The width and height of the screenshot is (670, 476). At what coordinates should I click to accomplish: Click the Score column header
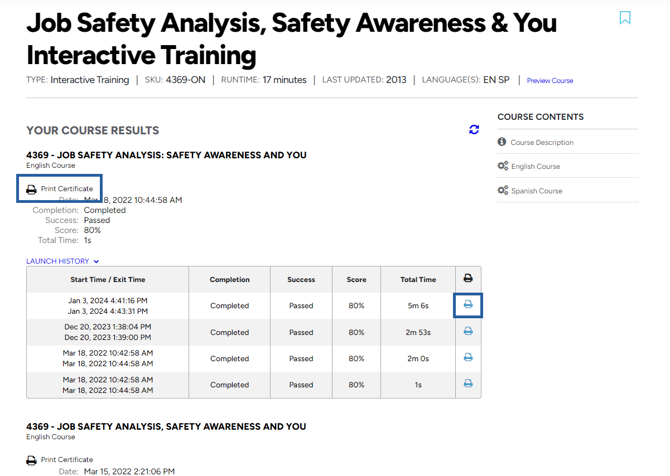[356, 280]
